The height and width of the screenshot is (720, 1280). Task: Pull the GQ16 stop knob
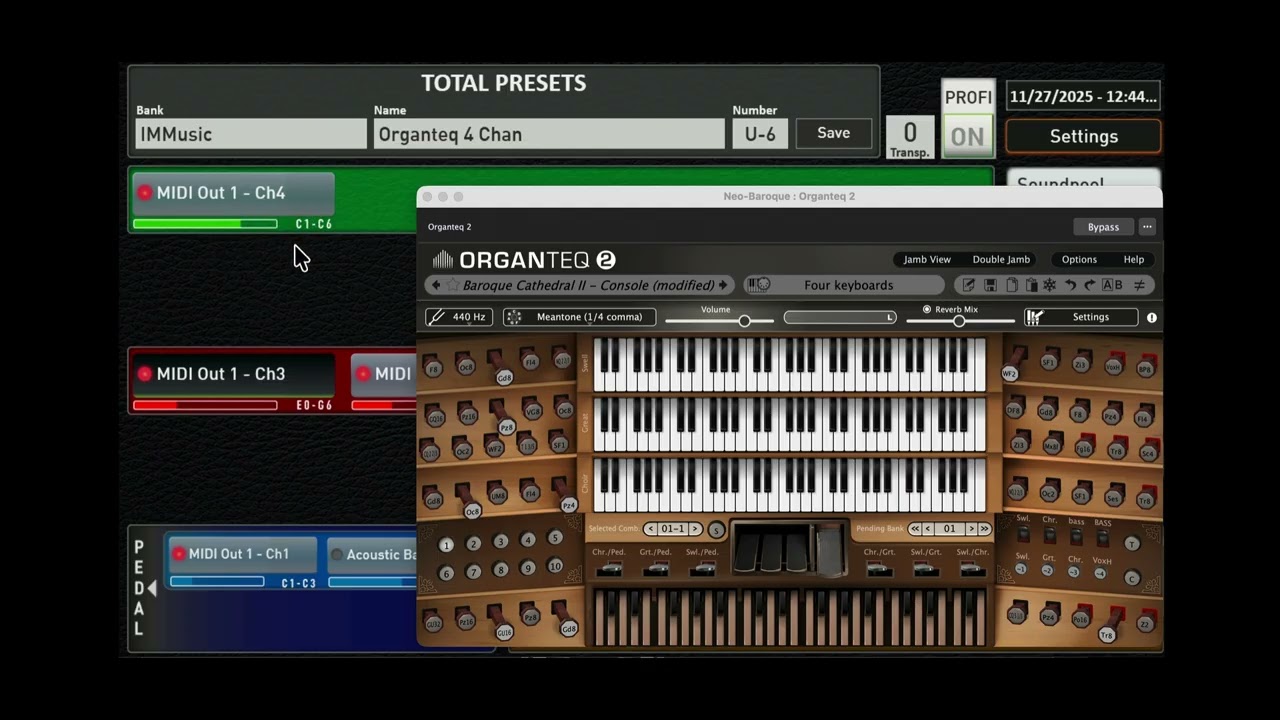tap(435, 418)
